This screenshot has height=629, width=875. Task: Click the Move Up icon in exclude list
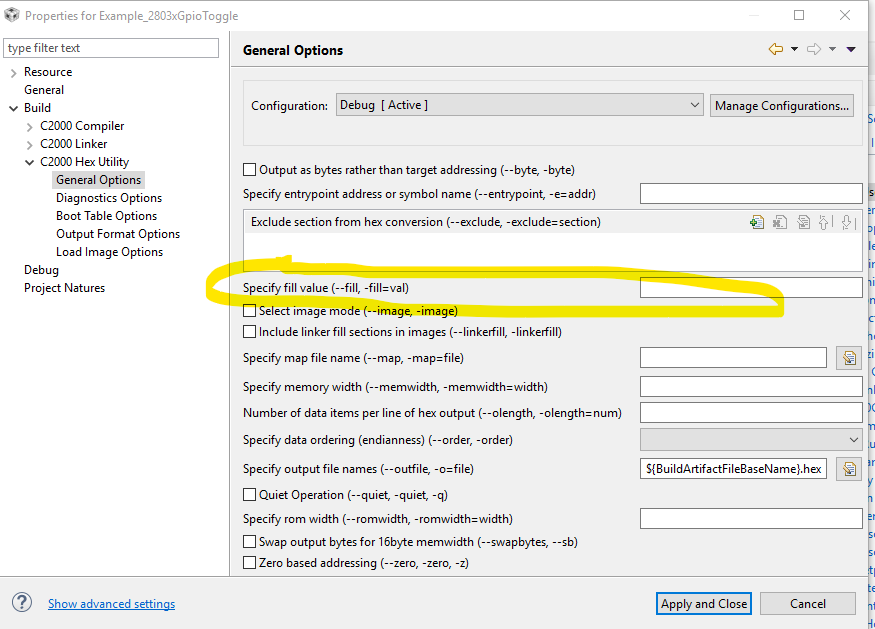click(825, 222)
